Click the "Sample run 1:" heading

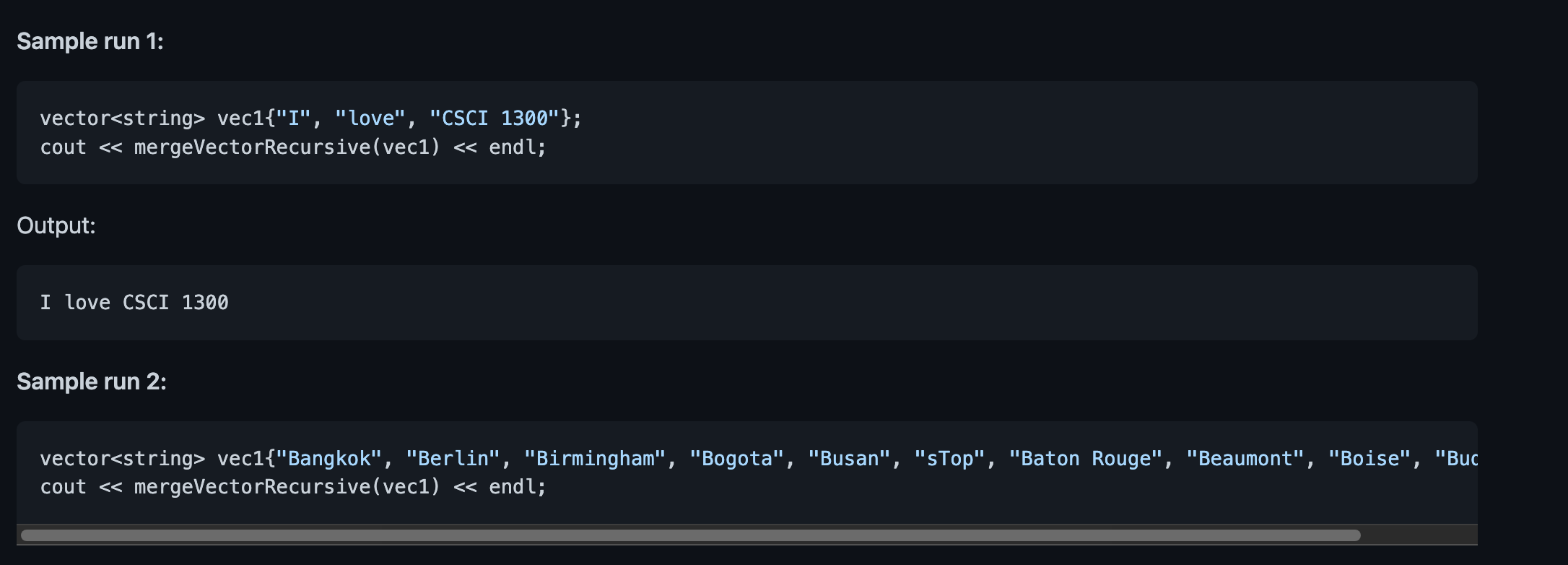90,42
